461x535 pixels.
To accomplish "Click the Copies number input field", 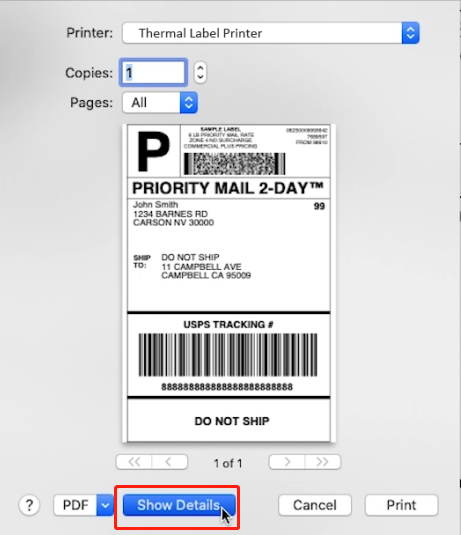I will (153, 72).
